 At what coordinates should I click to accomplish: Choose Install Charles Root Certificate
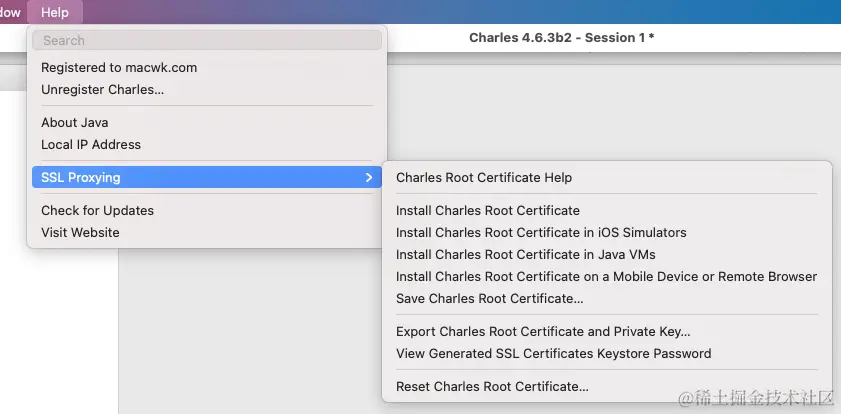pyautogui.click(x=488, y=211)
